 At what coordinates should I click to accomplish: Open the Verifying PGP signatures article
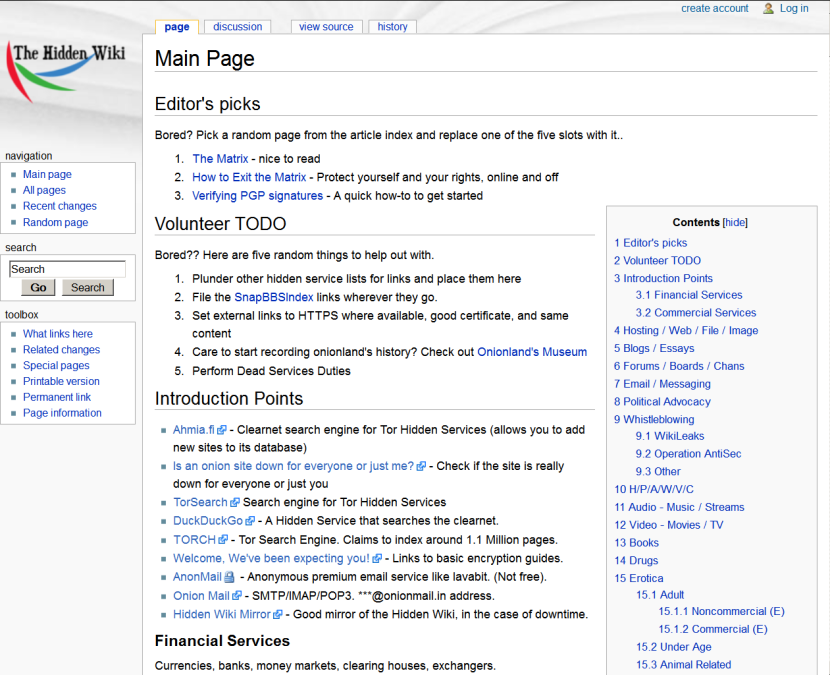coord(257,196)
